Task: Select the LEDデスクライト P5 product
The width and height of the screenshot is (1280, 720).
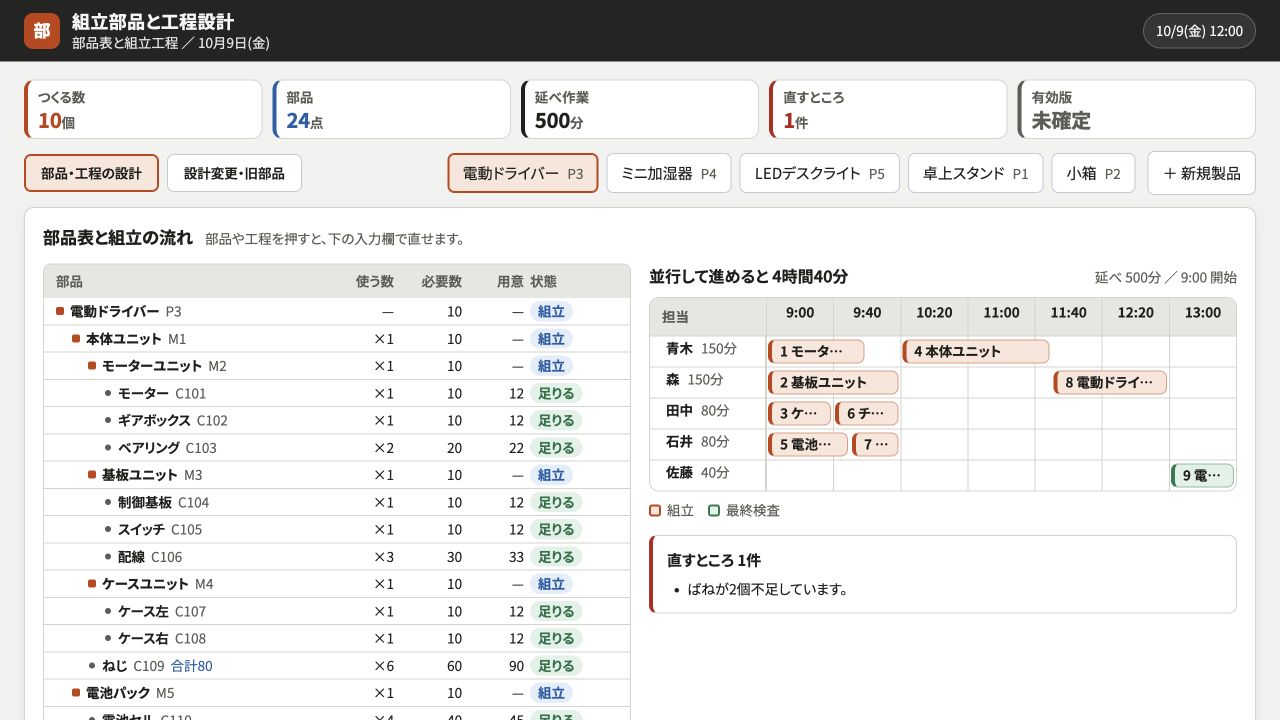Action: tap(820, 173)
